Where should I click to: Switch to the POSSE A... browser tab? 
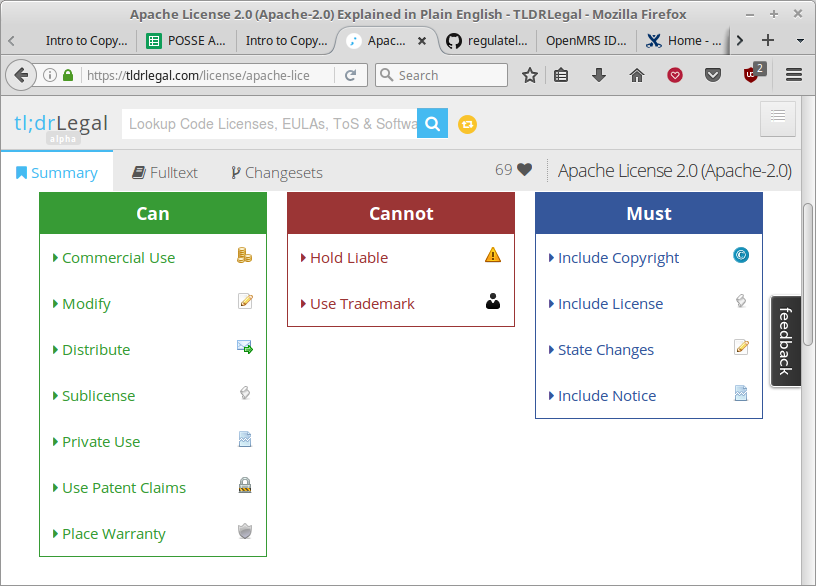186,41
